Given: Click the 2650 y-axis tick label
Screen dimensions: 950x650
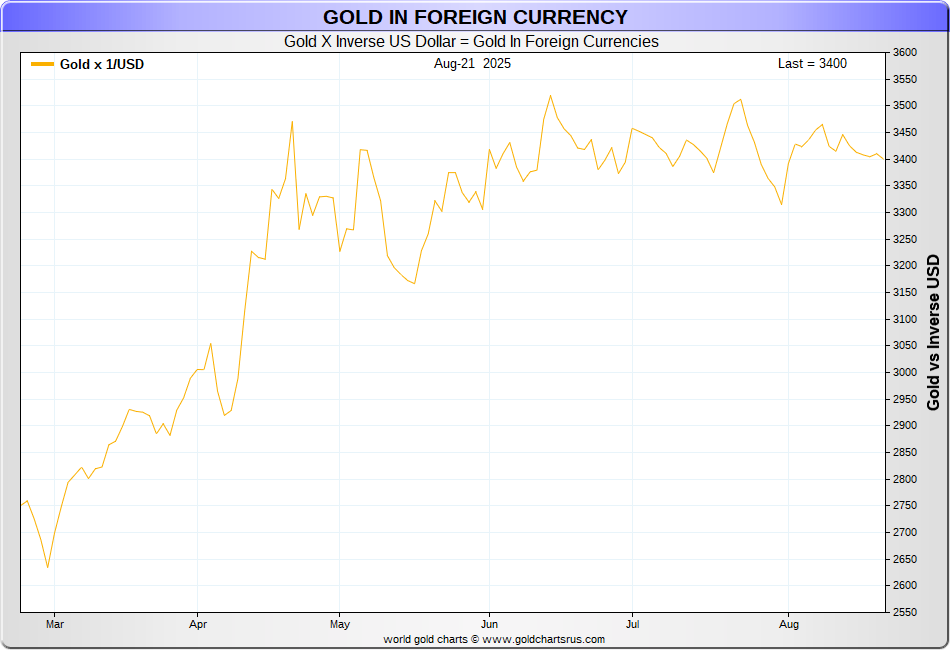Looking at the screenshot, I should pyautogui.click(x=905, y=559).
